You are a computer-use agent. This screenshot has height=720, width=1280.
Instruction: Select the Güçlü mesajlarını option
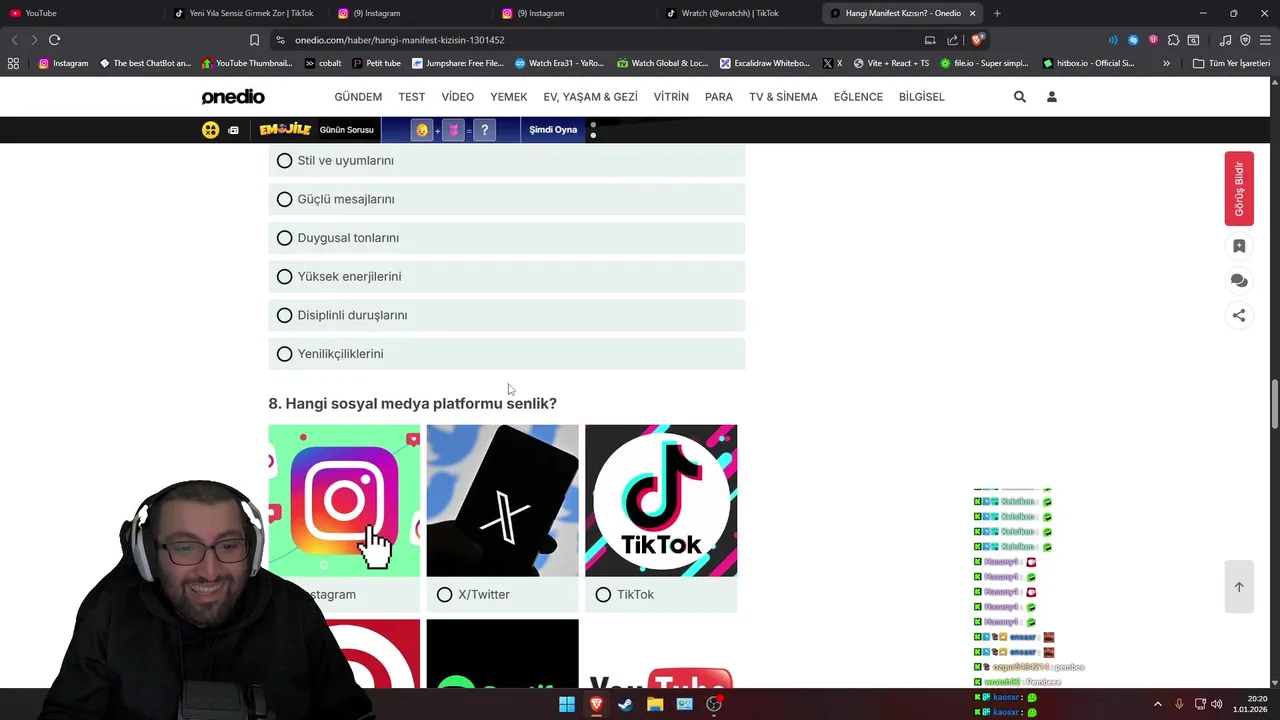[507, 199]
